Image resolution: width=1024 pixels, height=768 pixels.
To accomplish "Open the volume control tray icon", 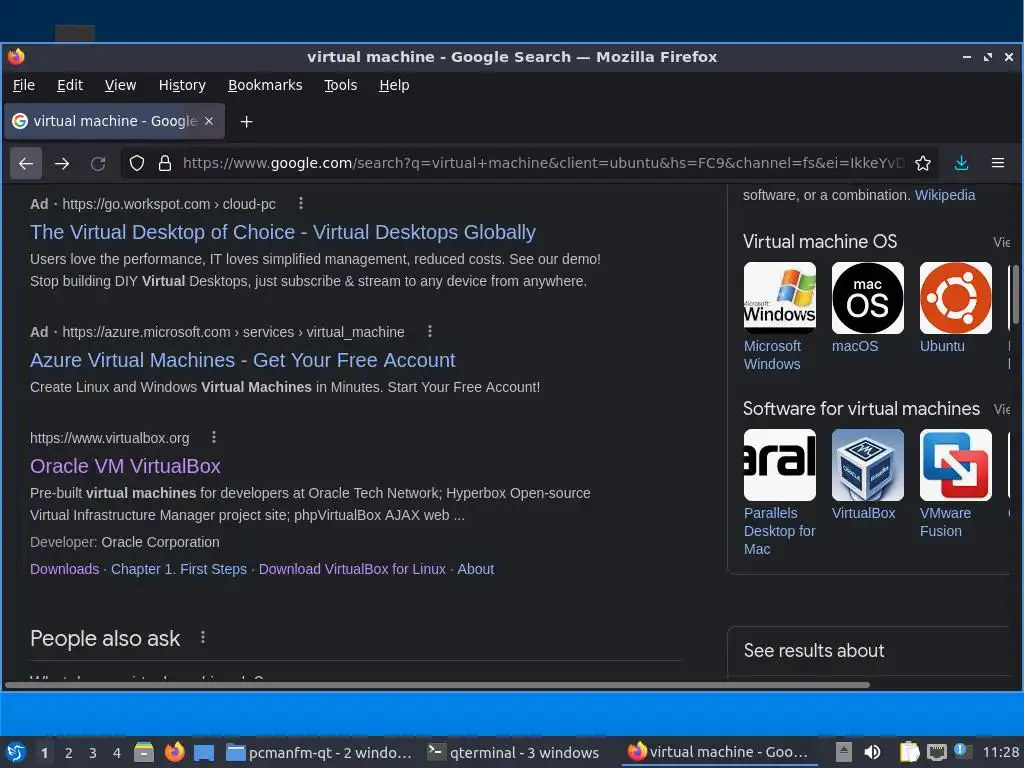I will click(872, 752).
